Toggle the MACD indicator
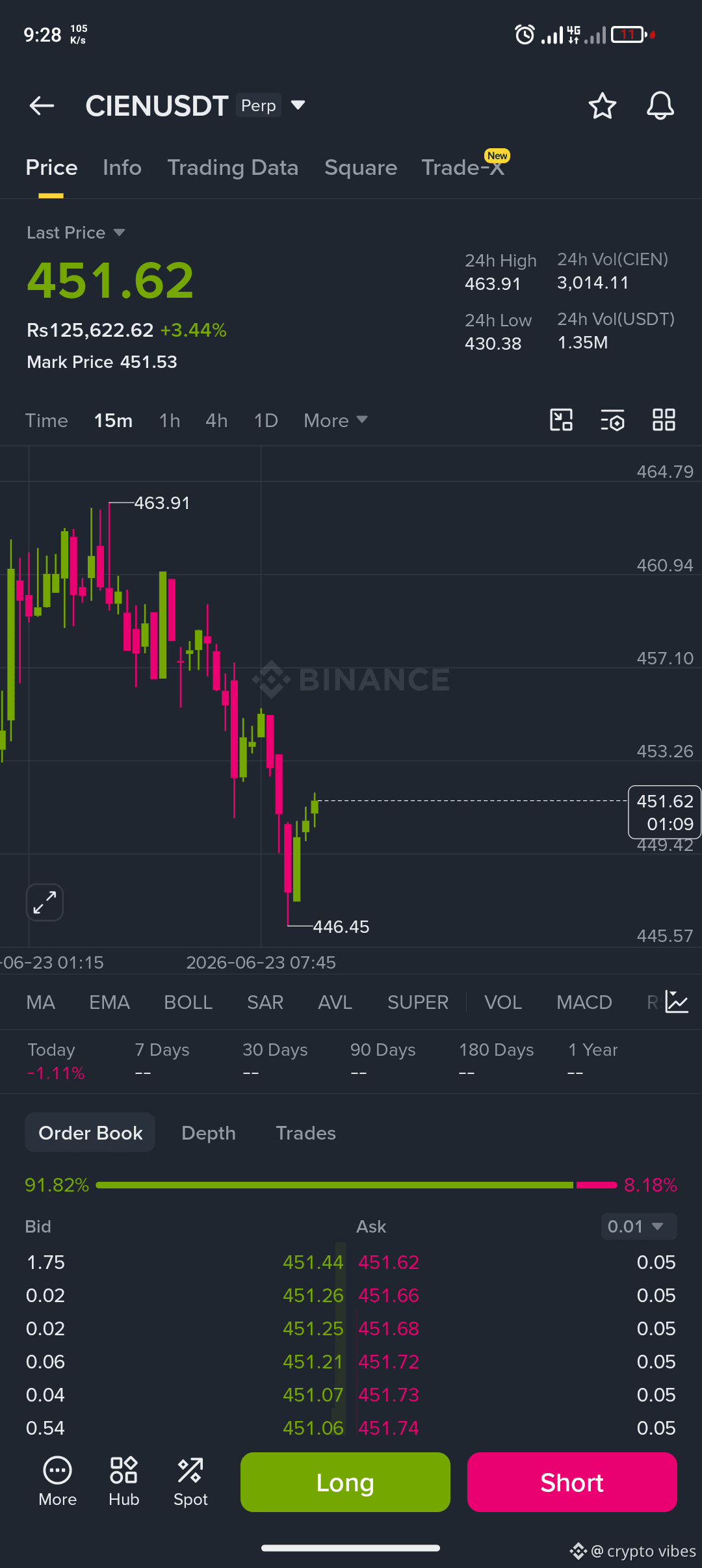The image size is (702, 1568). [x=584, y=1002]
